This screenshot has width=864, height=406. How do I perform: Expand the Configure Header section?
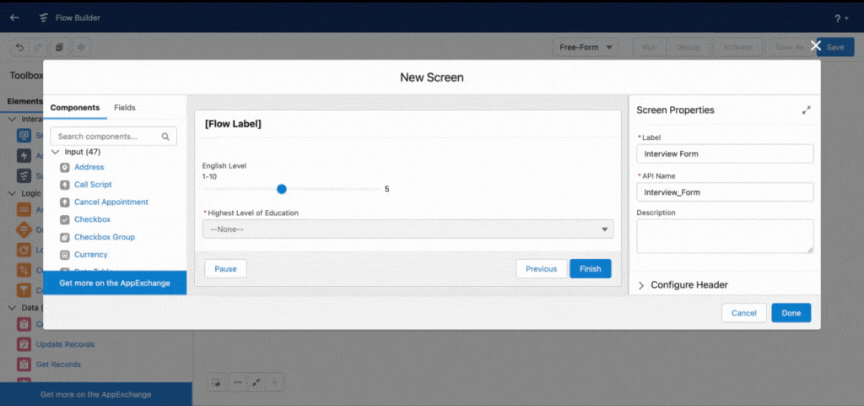point(641,285)
